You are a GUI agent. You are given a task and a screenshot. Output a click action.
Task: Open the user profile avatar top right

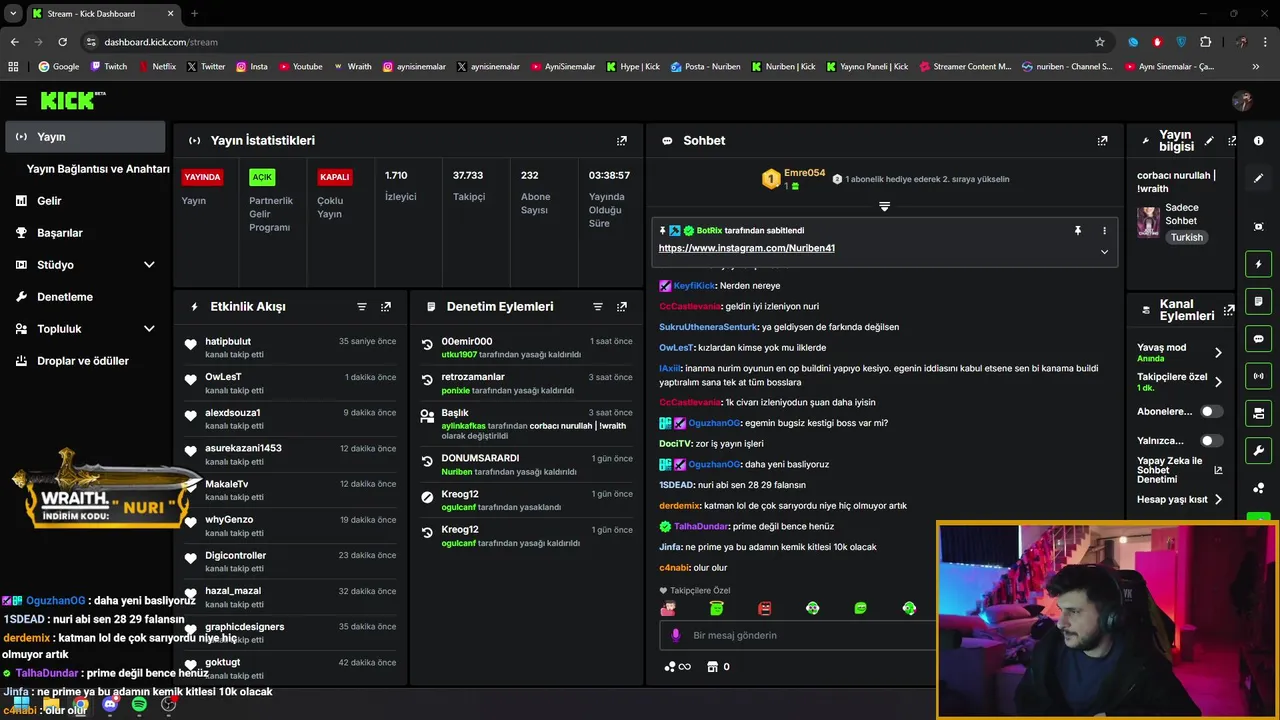tap(1242, 101)
